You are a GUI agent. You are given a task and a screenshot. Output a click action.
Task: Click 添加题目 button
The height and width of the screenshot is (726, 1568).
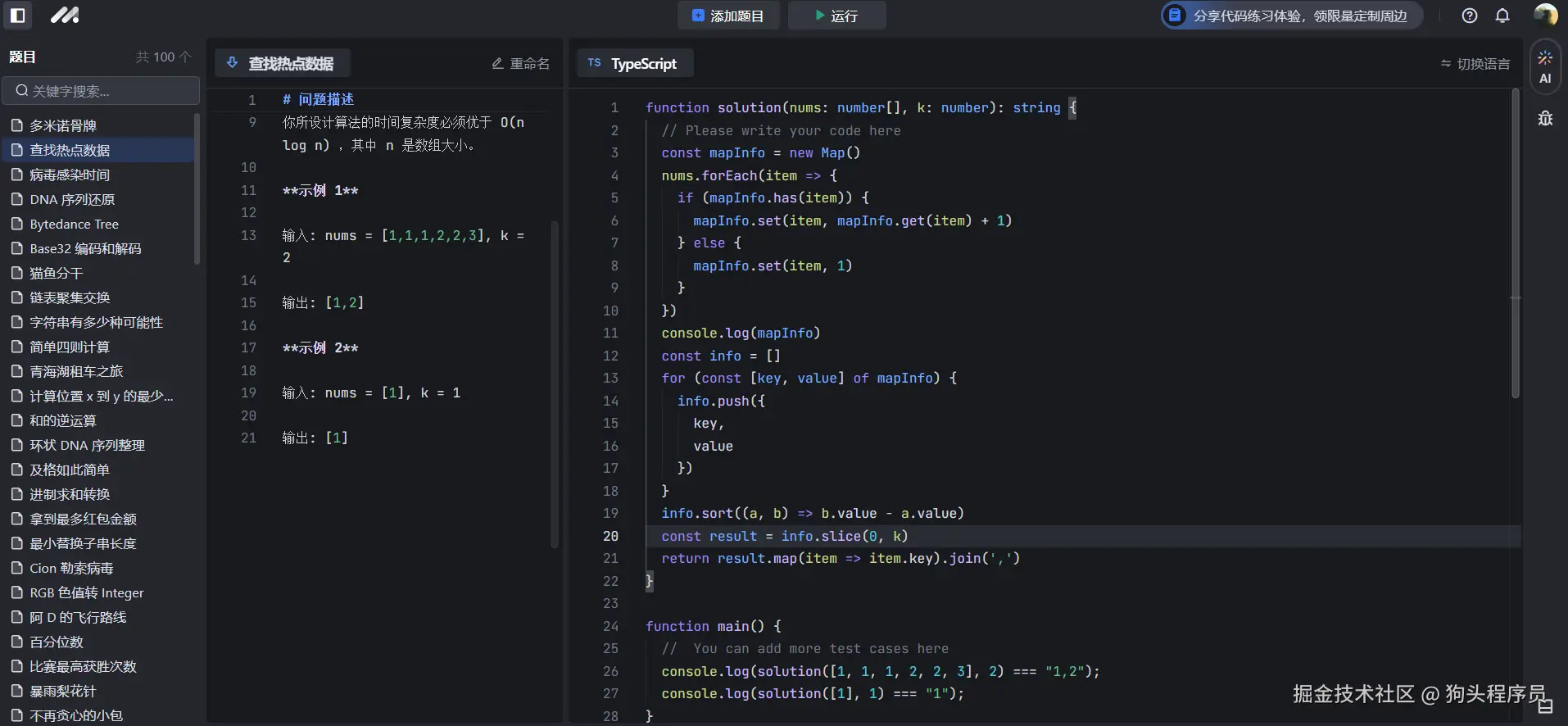pyautogui.click(x=727, y=16)
